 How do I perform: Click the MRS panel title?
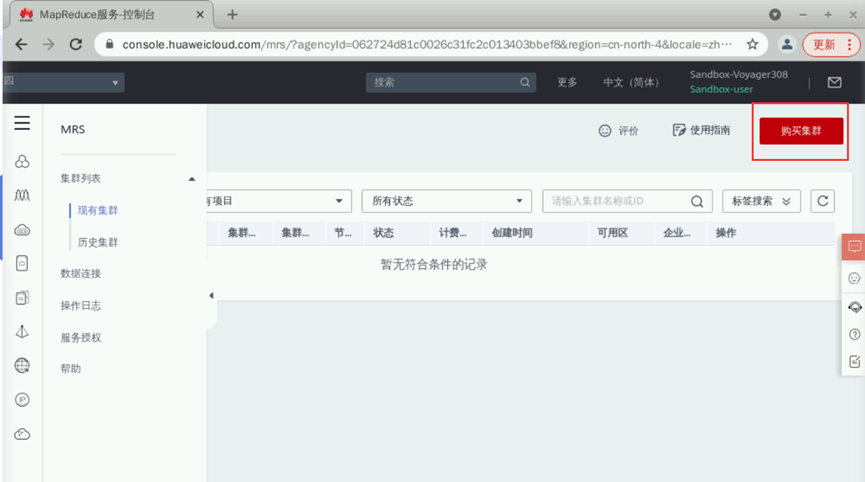point(73,129)
